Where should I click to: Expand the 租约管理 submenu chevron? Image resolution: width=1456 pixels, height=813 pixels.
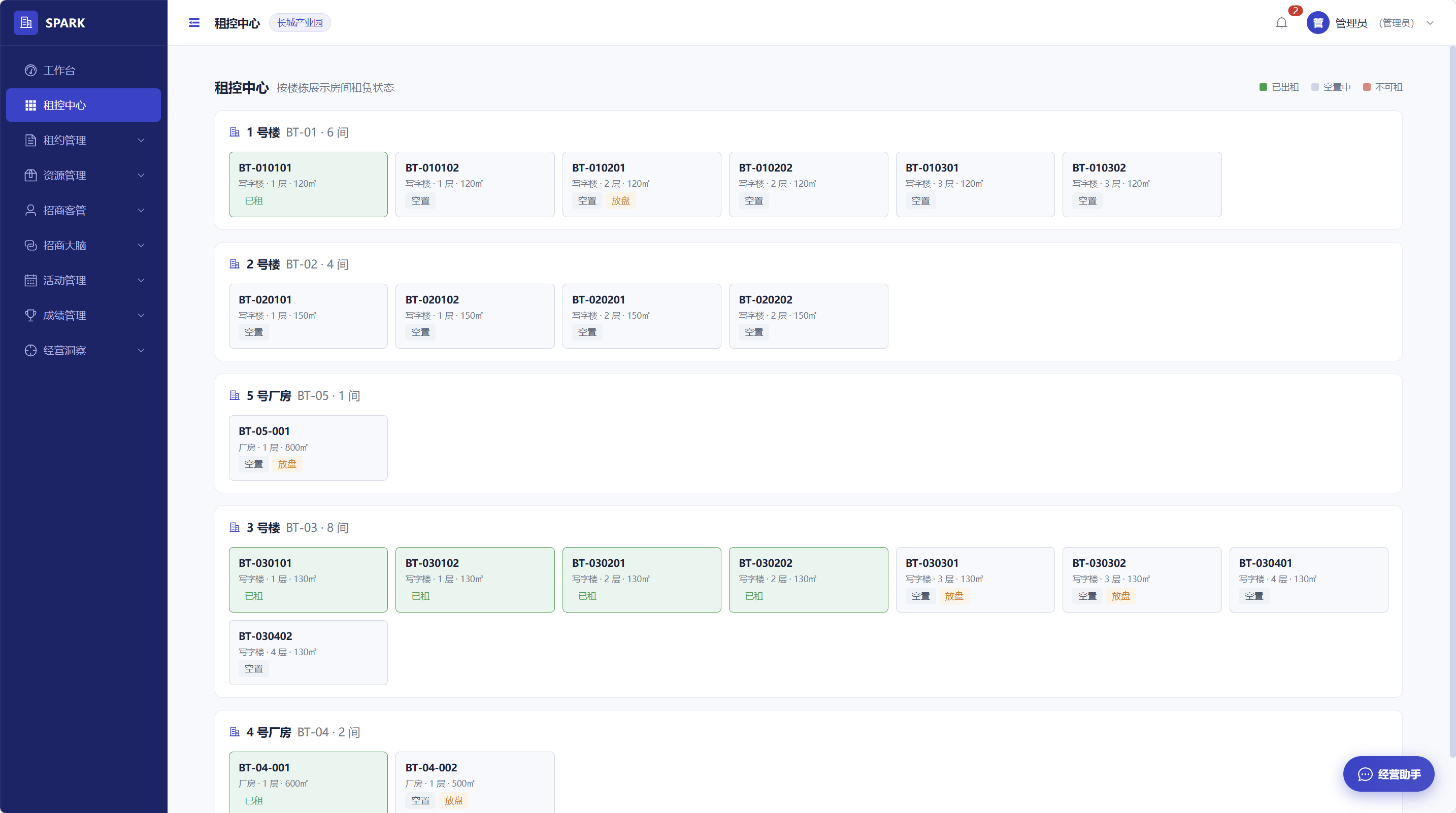[141, 140]
